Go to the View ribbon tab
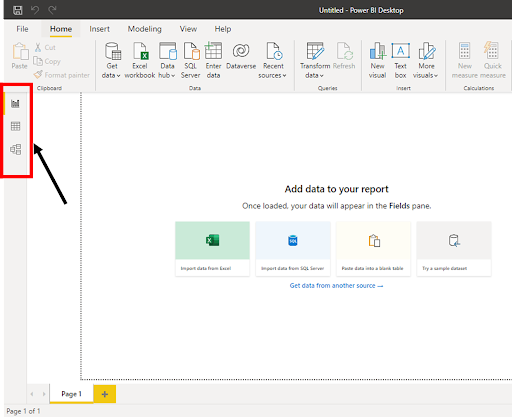The width and height of the screenshot is (512, 417). click(188, 29)
